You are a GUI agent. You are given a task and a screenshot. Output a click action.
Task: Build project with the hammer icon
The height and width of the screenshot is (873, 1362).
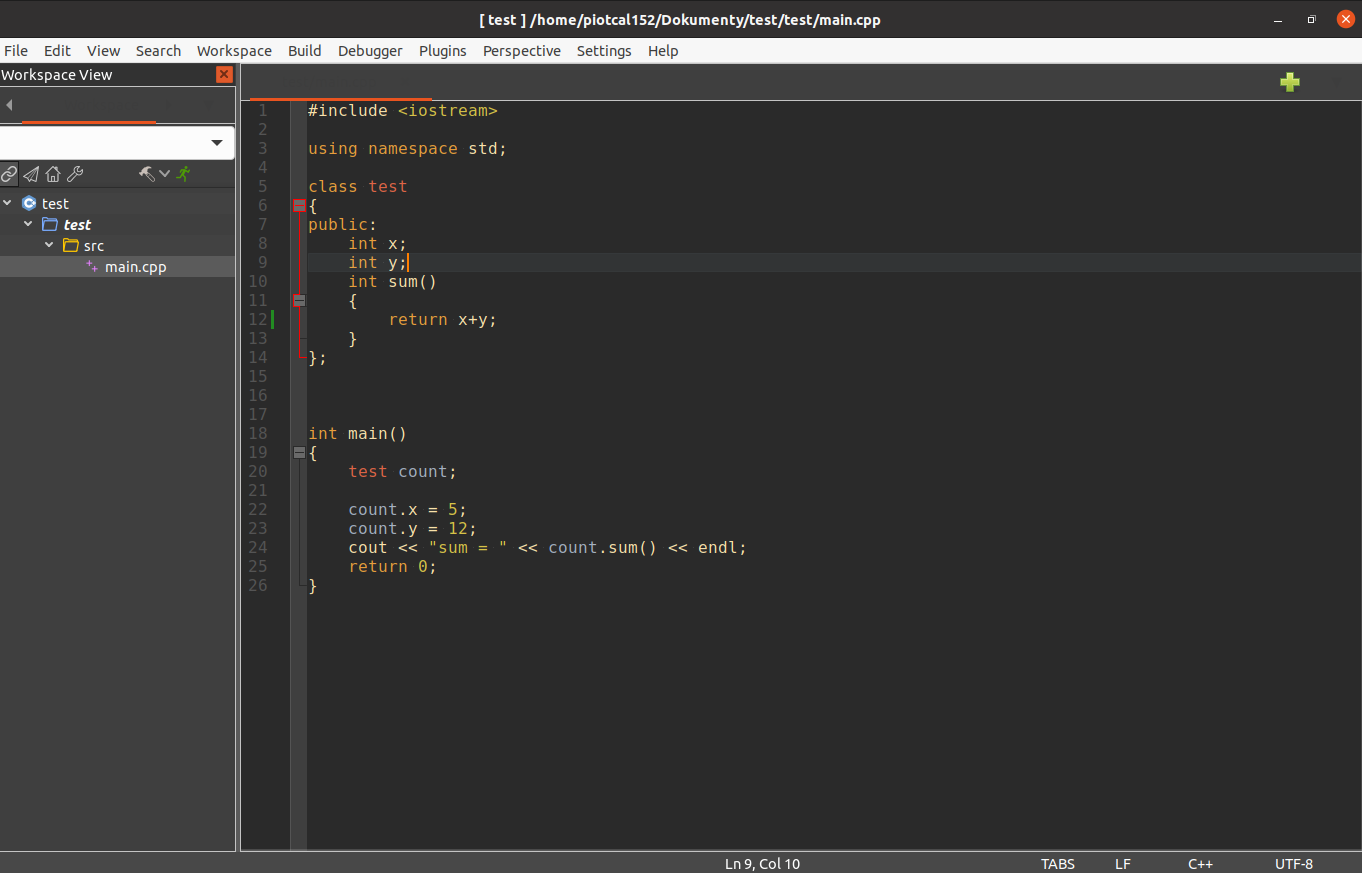click(x=147, y=174)
